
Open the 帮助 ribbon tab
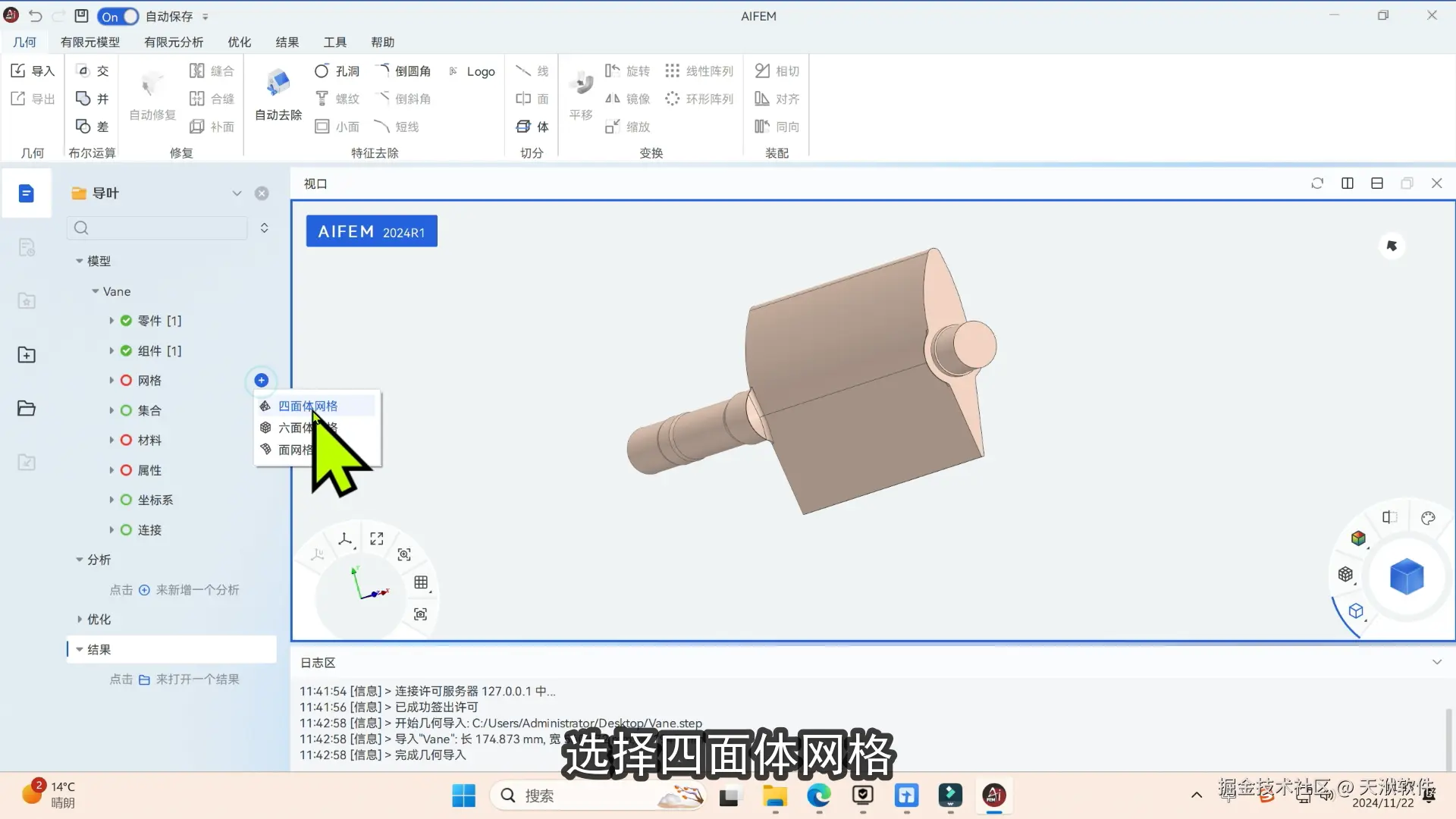coord(383,42)
